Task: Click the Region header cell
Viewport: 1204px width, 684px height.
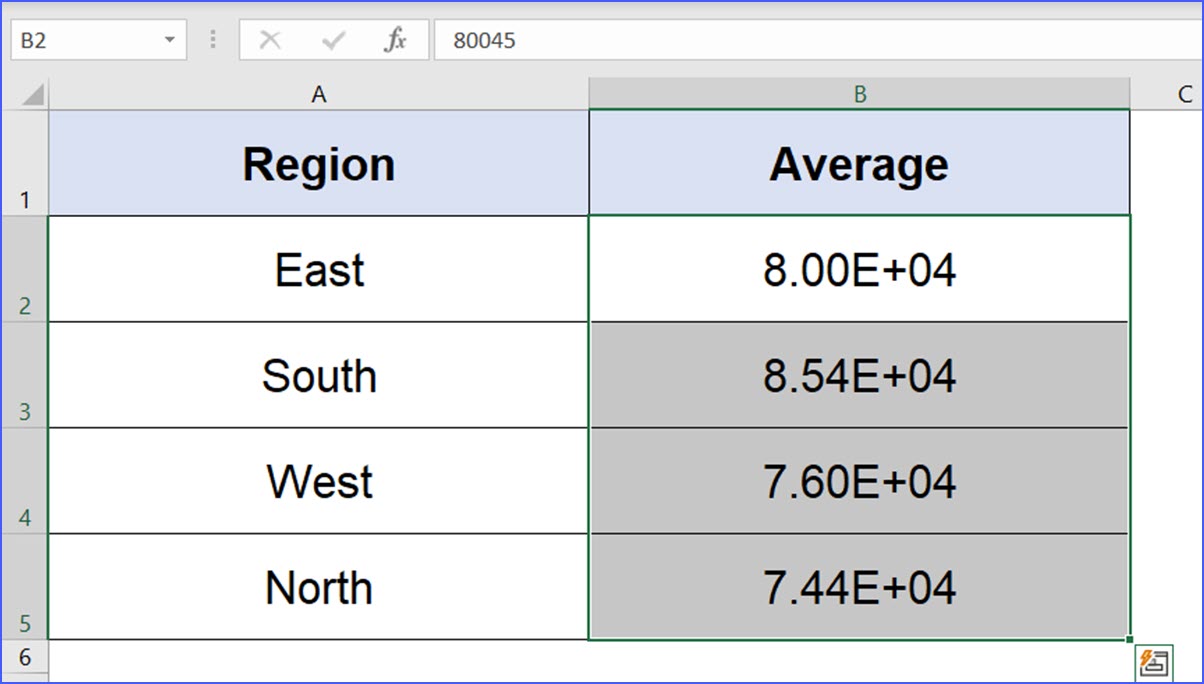Action: [318, 164]
